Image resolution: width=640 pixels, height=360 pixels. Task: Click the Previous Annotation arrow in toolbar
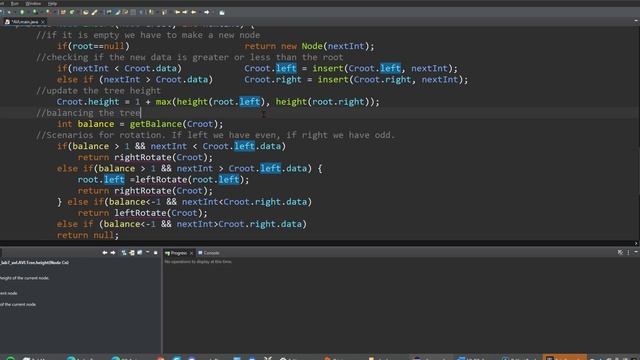point(163,12)
